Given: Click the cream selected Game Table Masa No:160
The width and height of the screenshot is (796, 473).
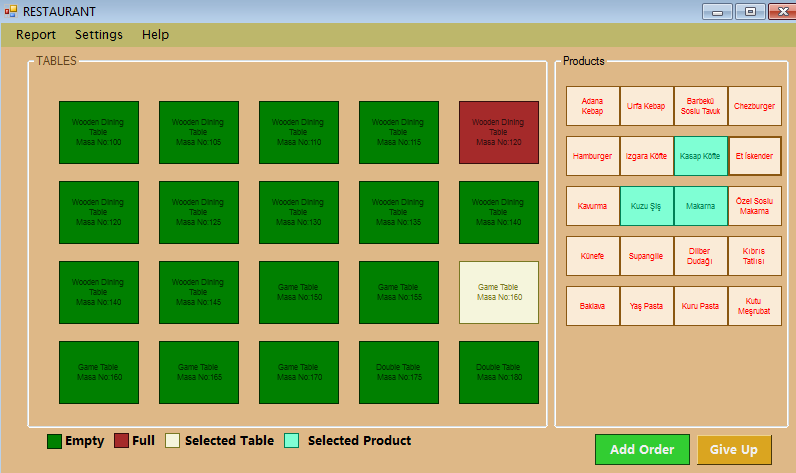Looking at the screenshot, I should (x=499, y=292).
